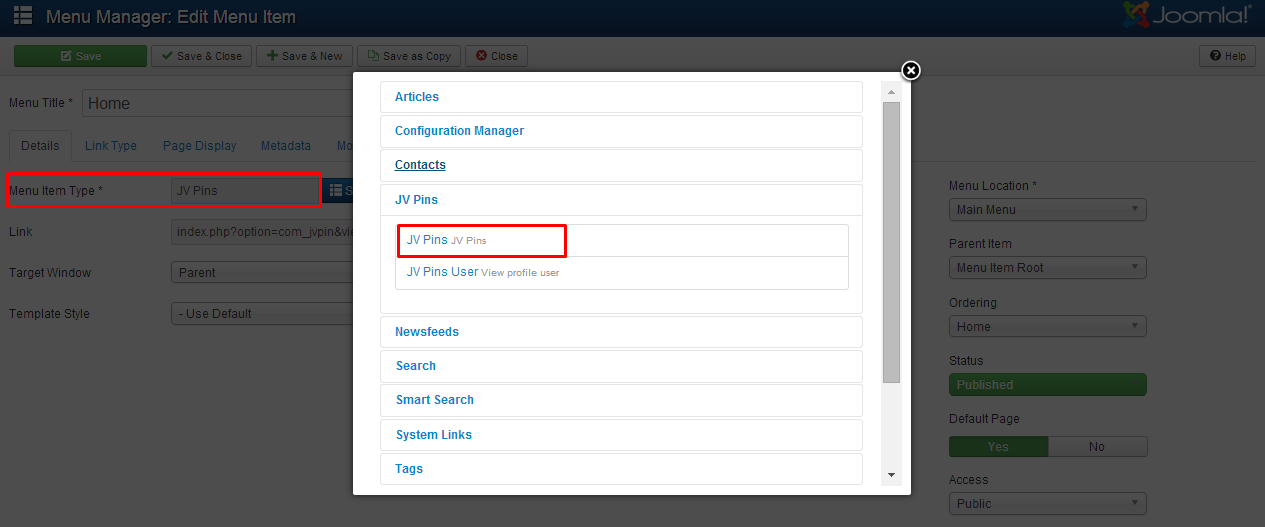1265x527 pixels.
Task: Click the modal scrollbar up arrow
Action: point(891,90)
